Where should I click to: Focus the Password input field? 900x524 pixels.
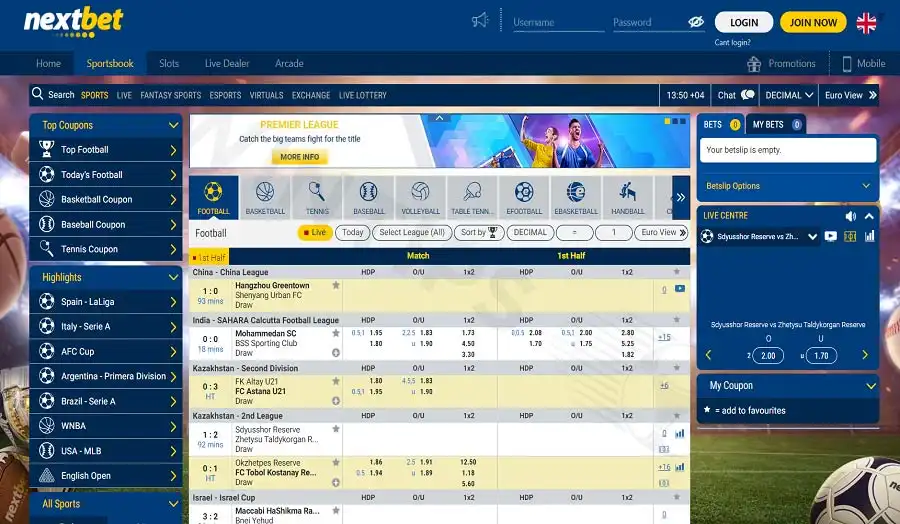(x=649, y=22)
